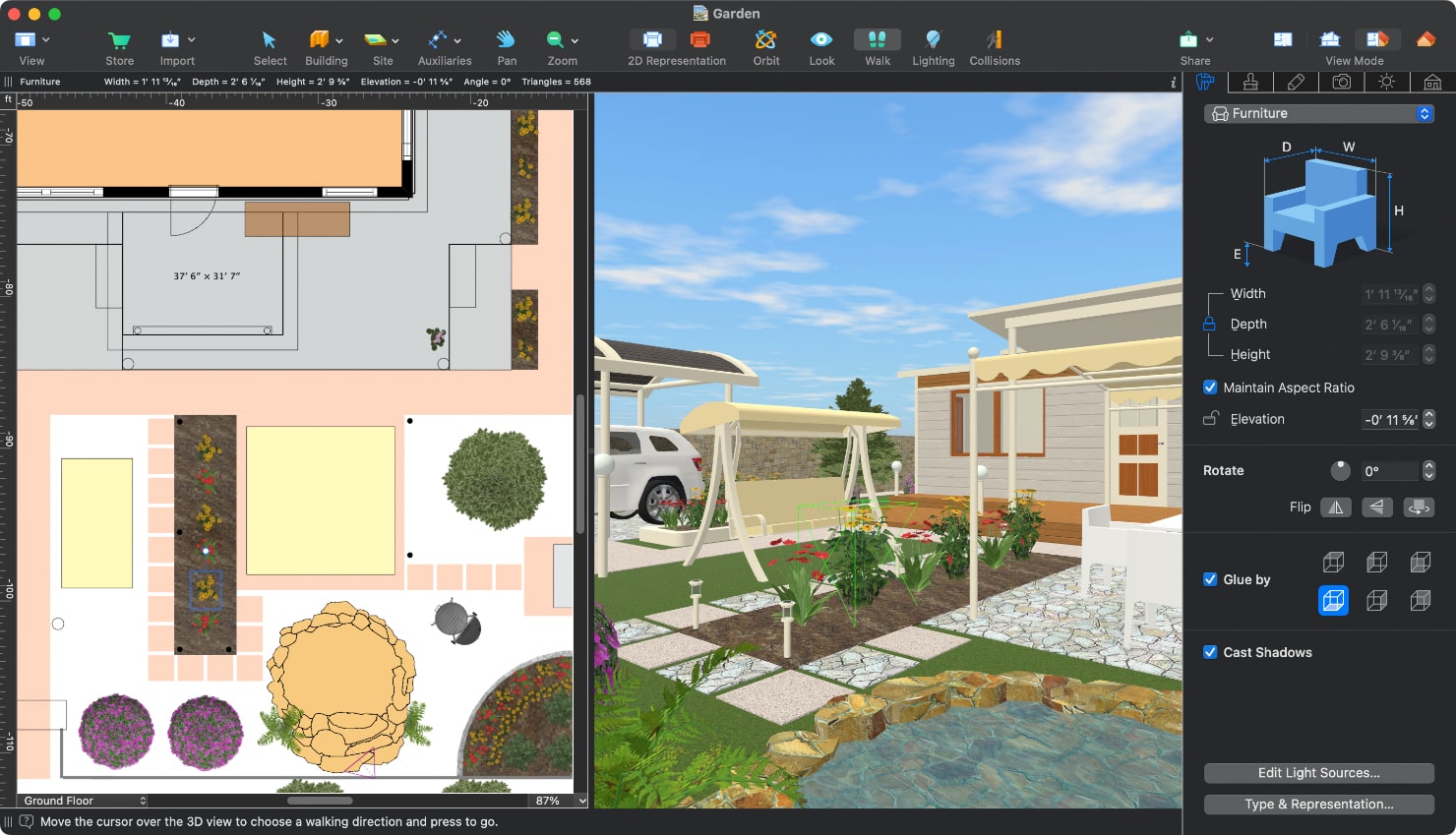
Task: Click the Share toolbar icon
Action: tap(1188, 39)
